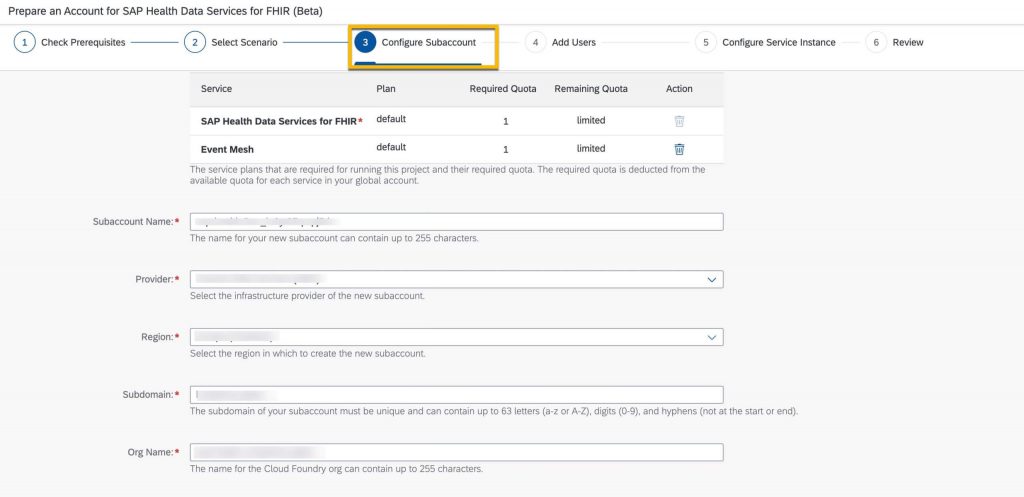This screenshot has width=1024, height=497.
Task: Click the Required Quota column header
Action: click(503, 89)
